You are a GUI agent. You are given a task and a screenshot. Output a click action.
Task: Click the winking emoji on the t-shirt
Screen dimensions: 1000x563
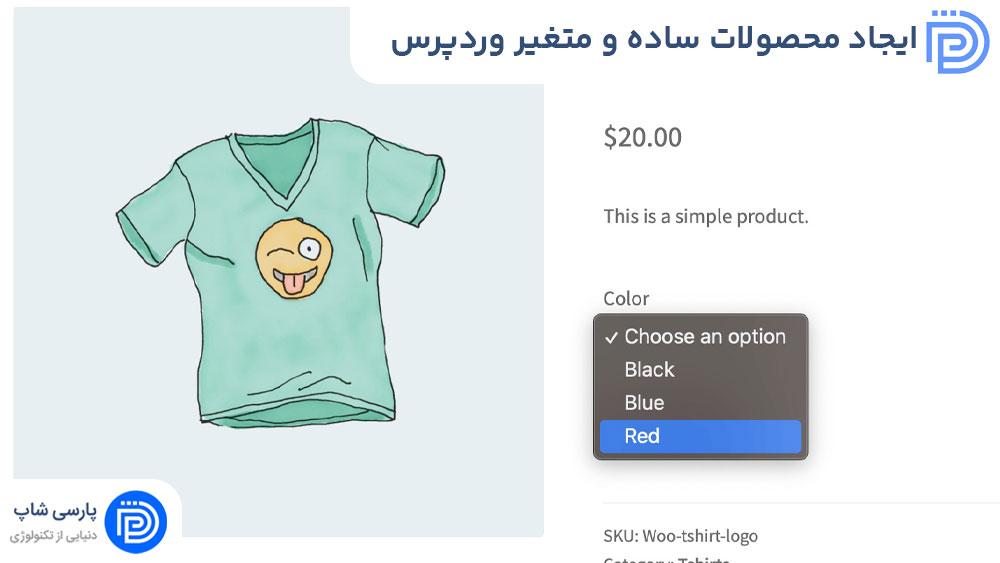point(294,259)
